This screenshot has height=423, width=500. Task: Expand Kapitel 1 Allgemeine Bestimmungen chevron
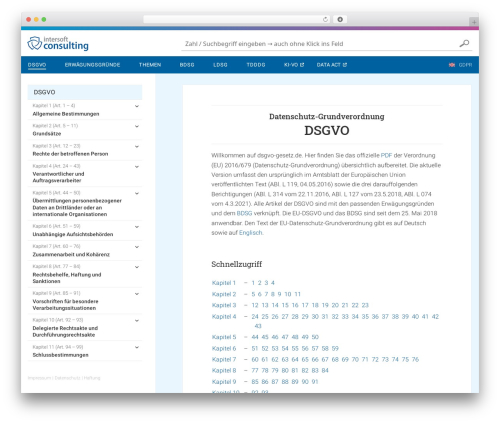click(137, 106)
